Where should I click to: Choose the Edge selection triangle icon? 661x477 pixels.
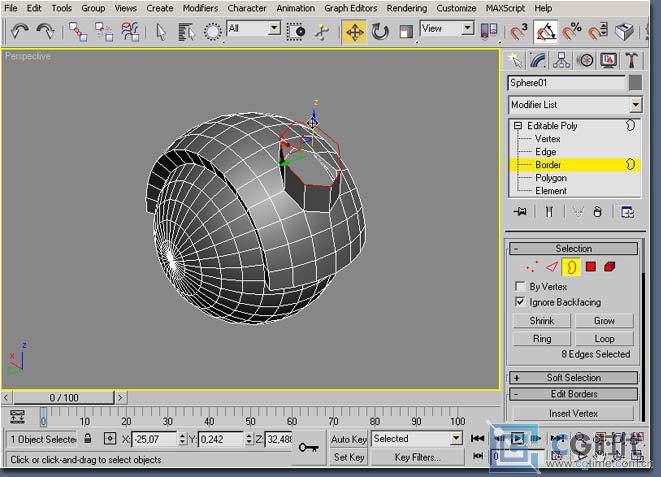(x=551, y=267)
